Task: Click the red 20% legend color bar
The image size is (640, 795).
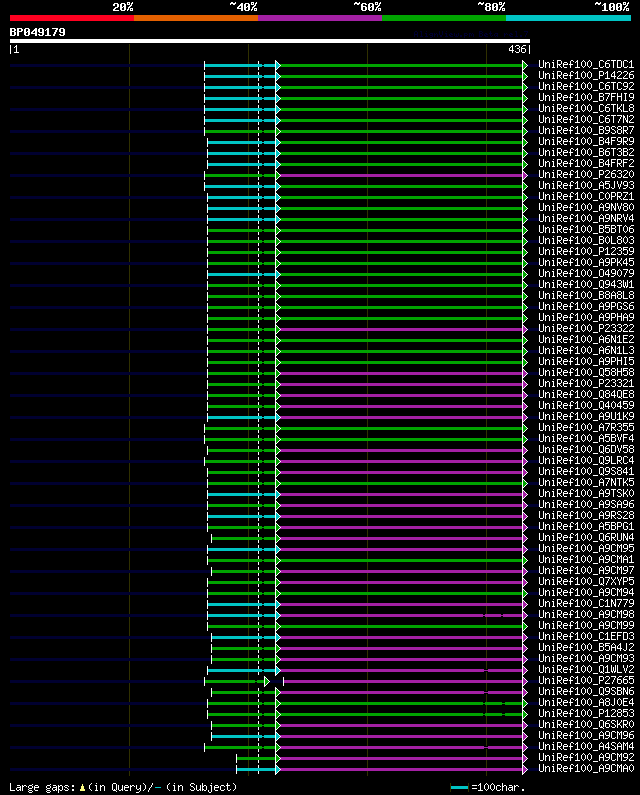Action: [72, 18]
